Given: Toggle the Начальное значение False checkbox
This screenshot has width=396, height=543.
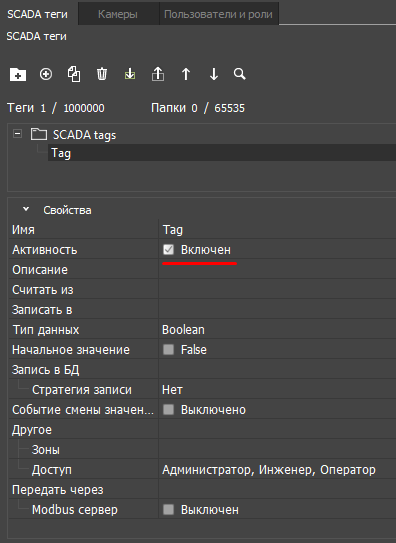Looking at the screenshot, I should [168, 349].
